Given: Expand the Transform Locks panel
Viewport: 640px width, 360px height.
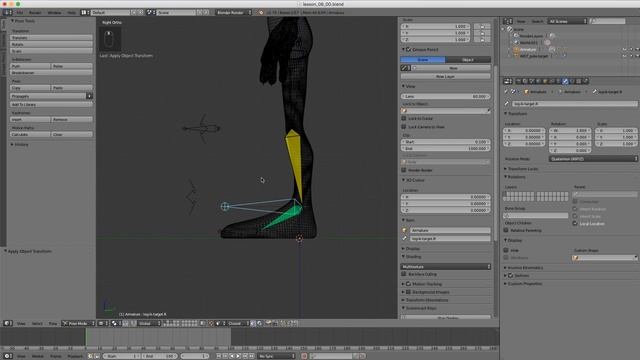Looking at the screenshot, I should pos(521,169).
